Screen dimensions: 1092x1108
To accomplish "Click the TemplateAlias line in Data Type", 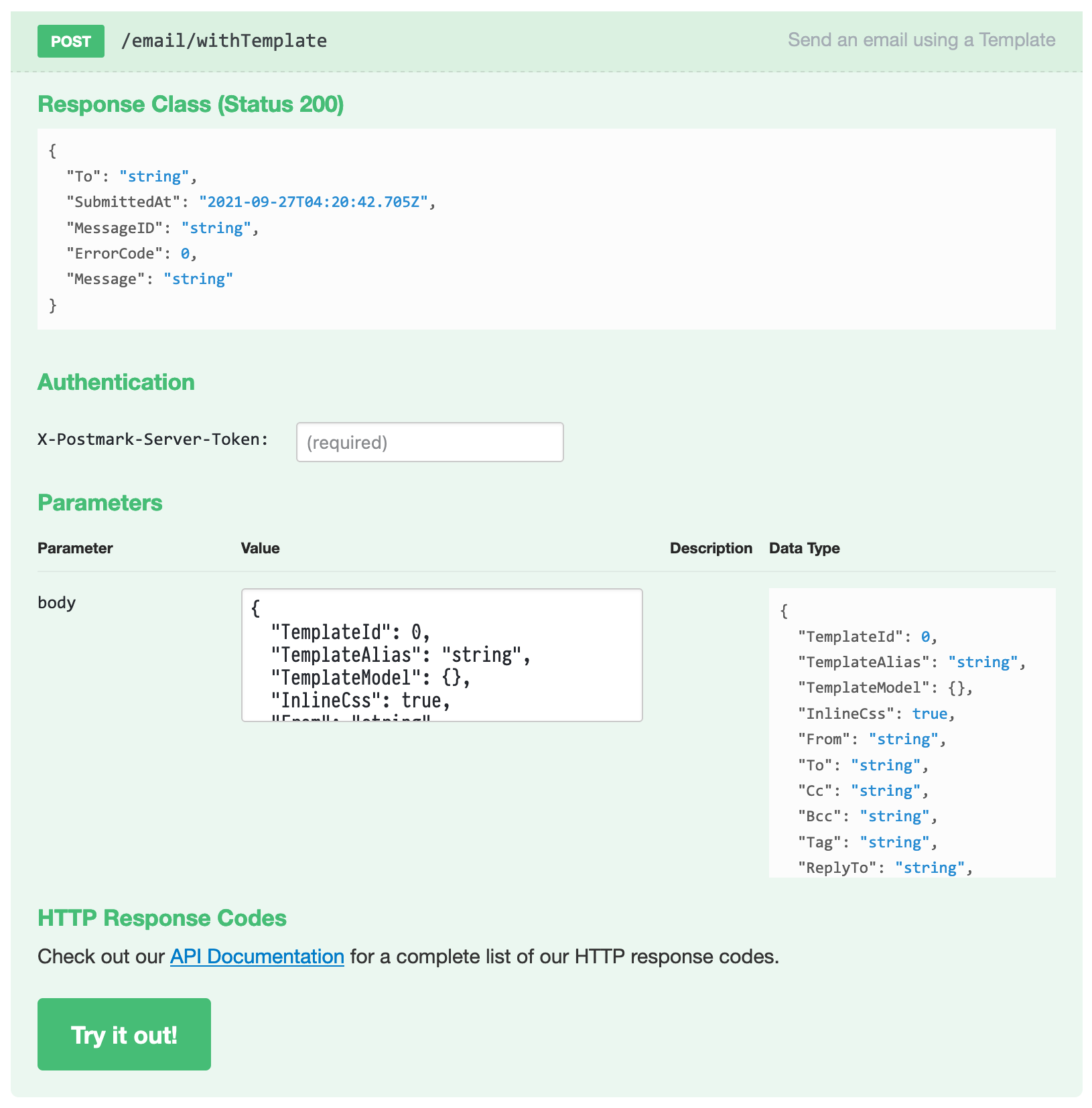I will (912, 662).
